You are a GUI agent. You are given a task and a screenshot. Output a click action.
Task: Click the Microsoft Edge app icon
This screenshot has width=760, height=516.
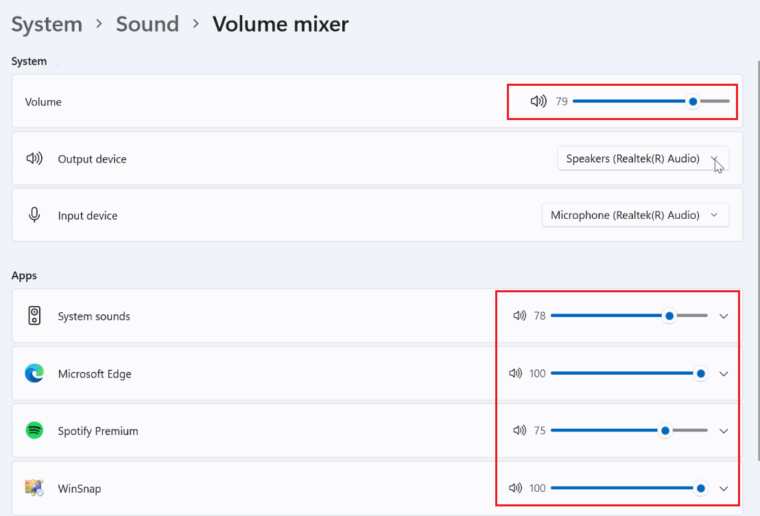point(34,373)
